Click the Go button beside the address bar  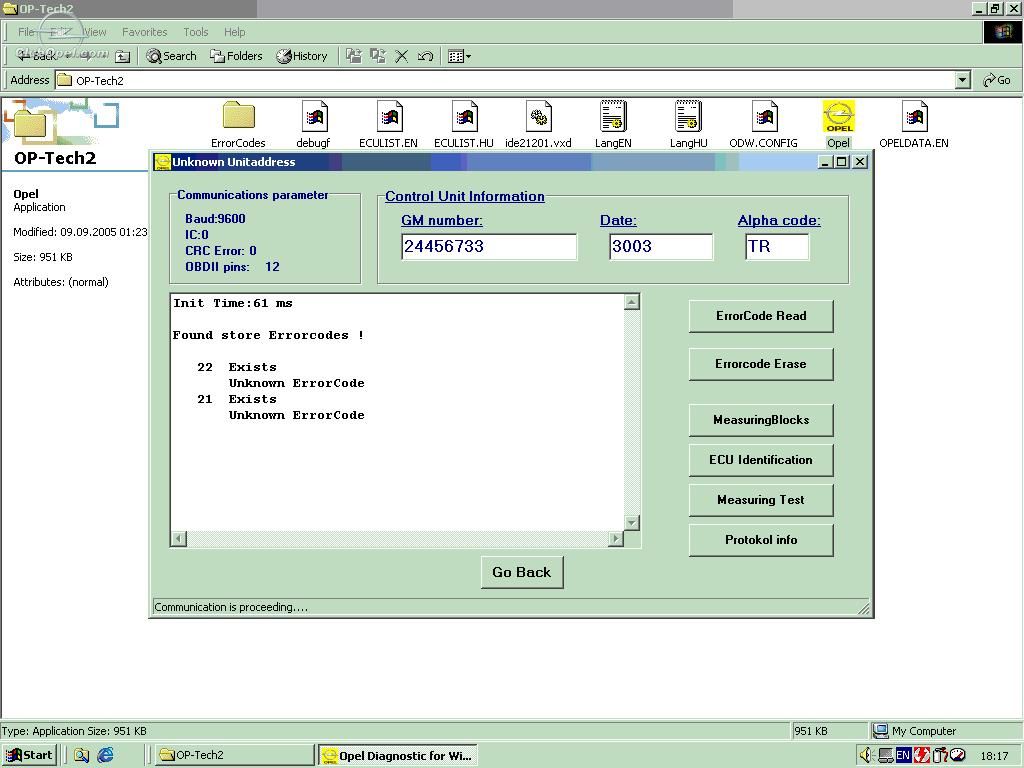click(x=997, y=80)
